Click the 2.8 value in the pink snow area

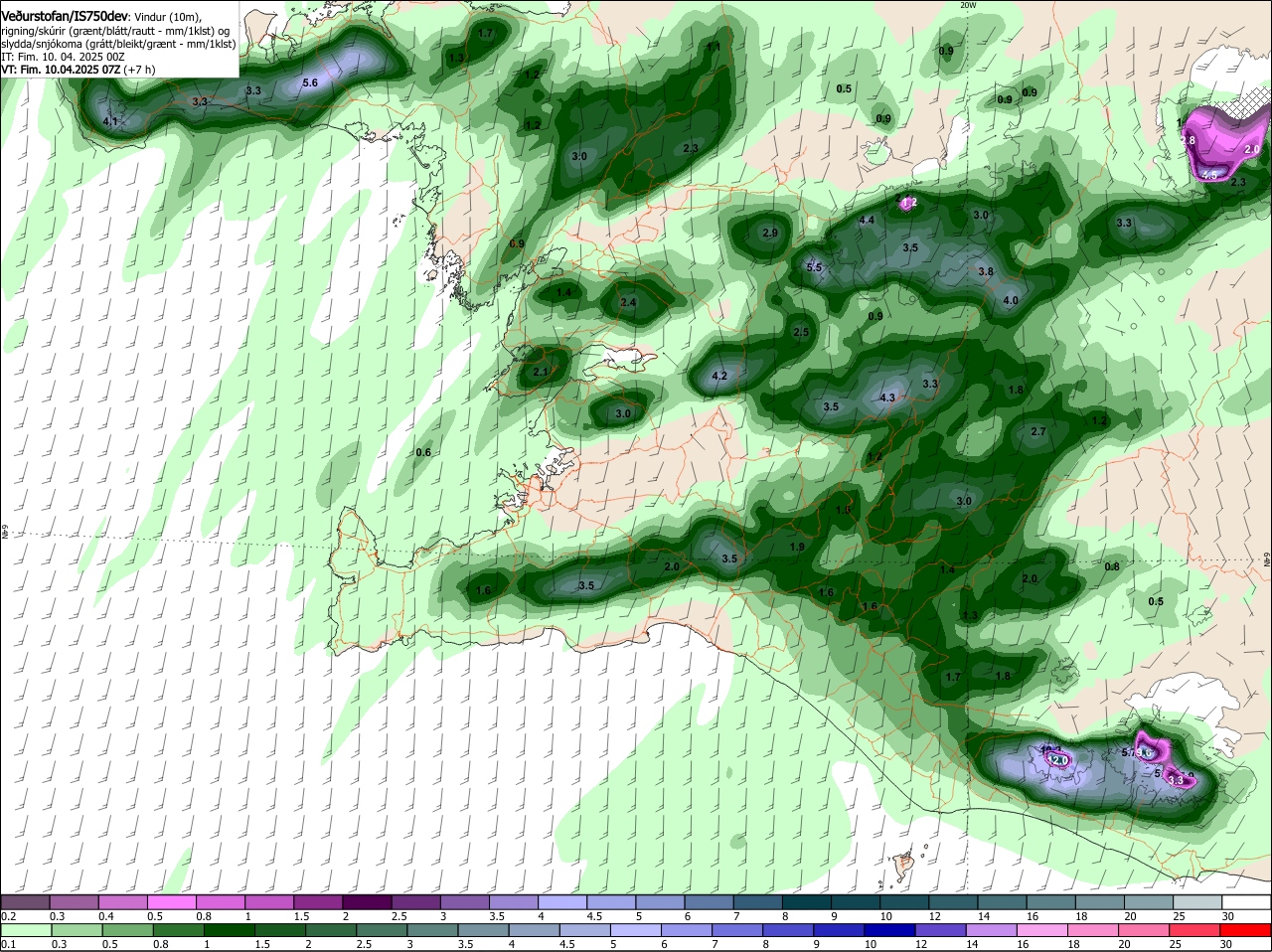coord(1188,140)
